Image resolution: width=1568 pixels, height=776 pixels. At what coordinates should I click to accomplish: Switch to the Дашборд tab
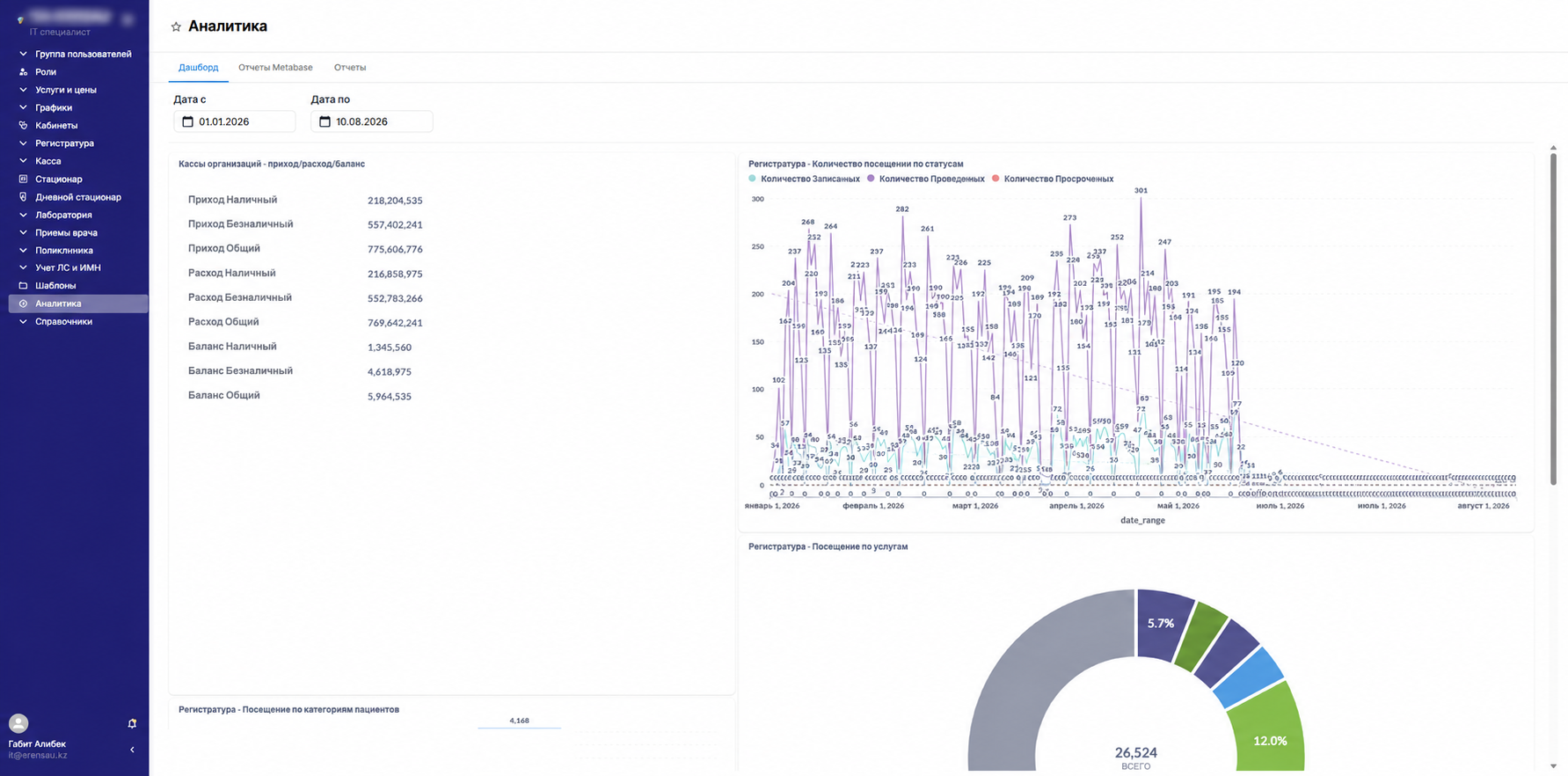click(x=198, y=68)
